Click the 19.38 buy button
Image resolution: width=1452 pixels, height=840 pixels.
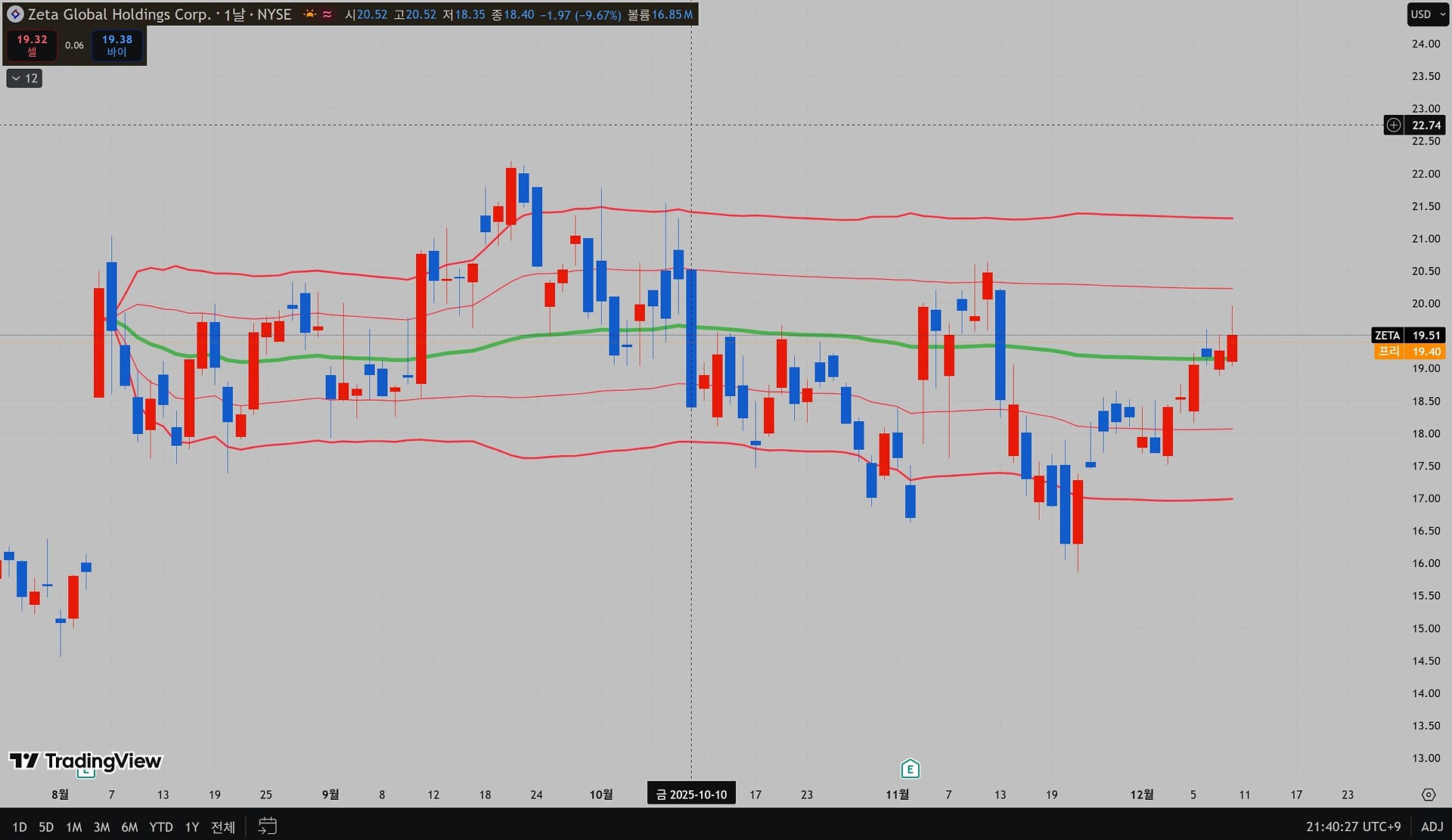(116, 45)
